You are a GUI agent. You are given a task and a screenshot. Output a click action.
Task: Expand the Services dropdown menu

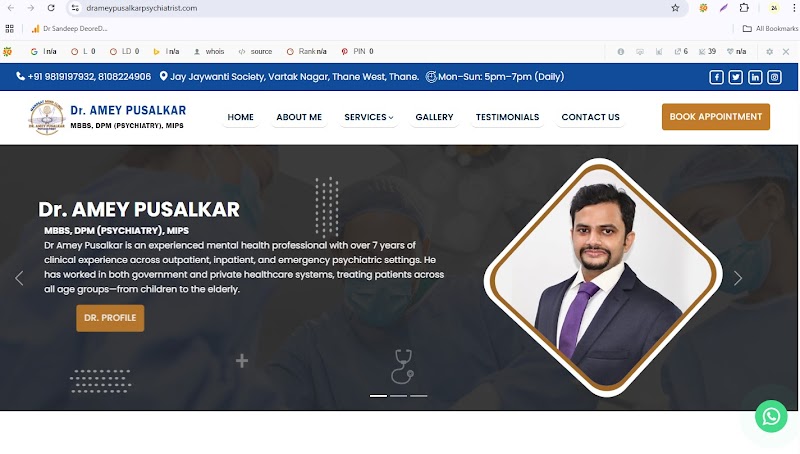368,117
